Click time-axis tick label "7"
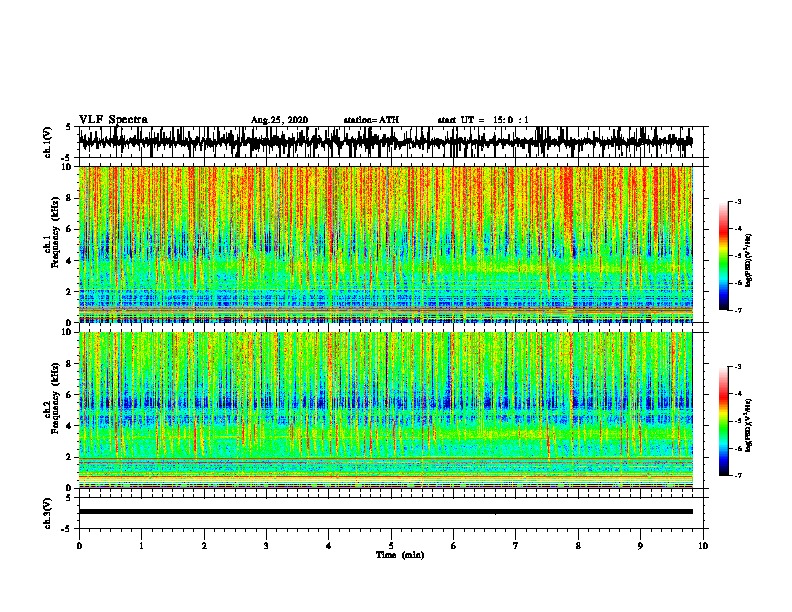Image resolution: width=792 pixels, height=612 pixels. pos(516,546)
